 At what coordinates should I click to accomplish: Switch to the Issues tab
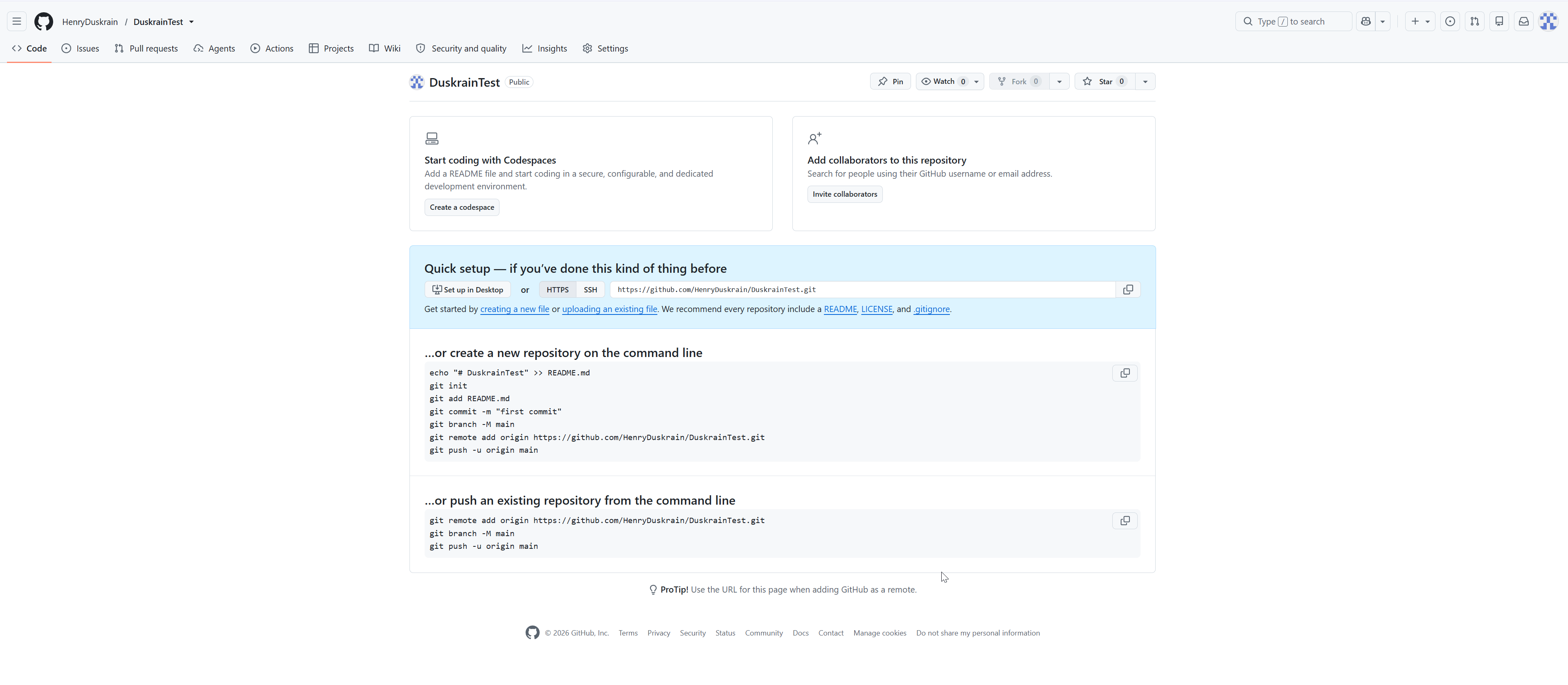(80, 48)
